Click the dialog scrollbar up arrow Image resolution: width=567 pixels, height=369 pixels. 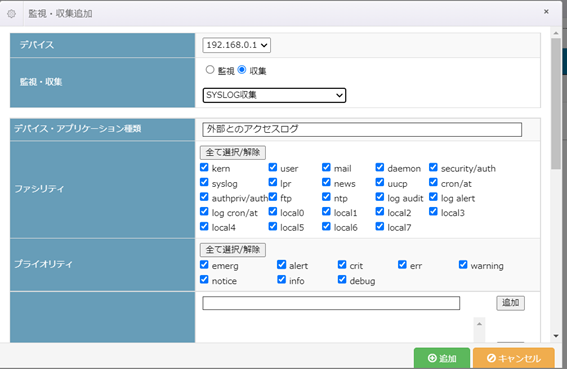coord(556,33)
